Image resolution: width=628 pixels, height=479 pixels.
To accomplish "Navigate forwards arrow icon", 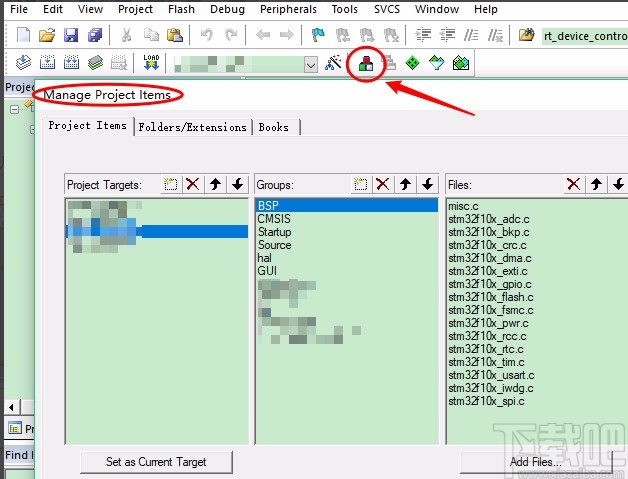I will pyautogui.click(x=286, y=35).
